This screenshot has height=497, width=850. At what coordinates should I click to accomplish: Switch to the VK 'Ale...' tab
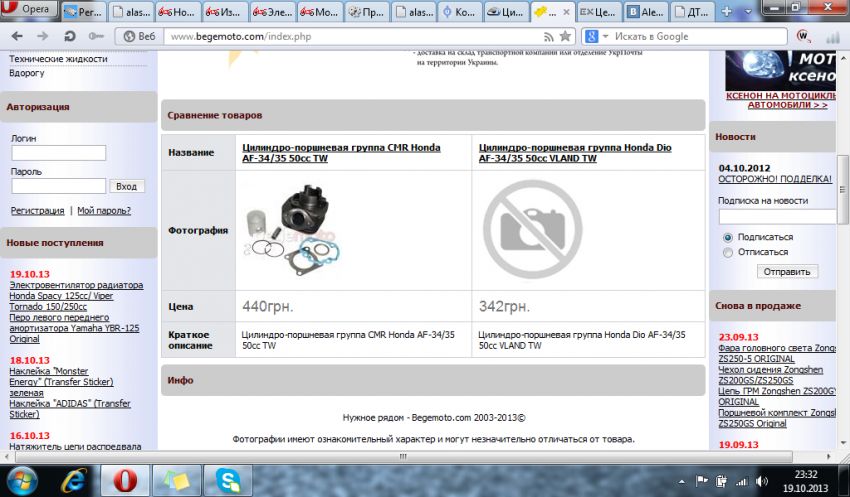click(646, 11)
